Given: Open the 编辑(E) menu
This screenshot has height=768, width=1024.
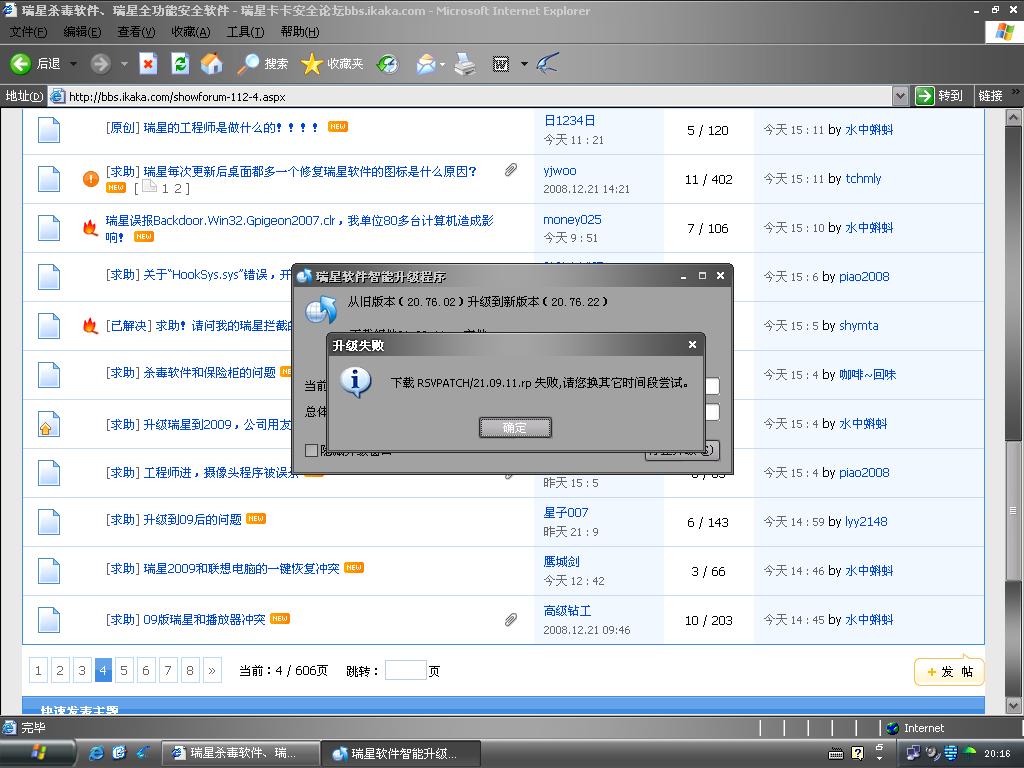Looking at the screenshot, I should [x=82, y=31].
